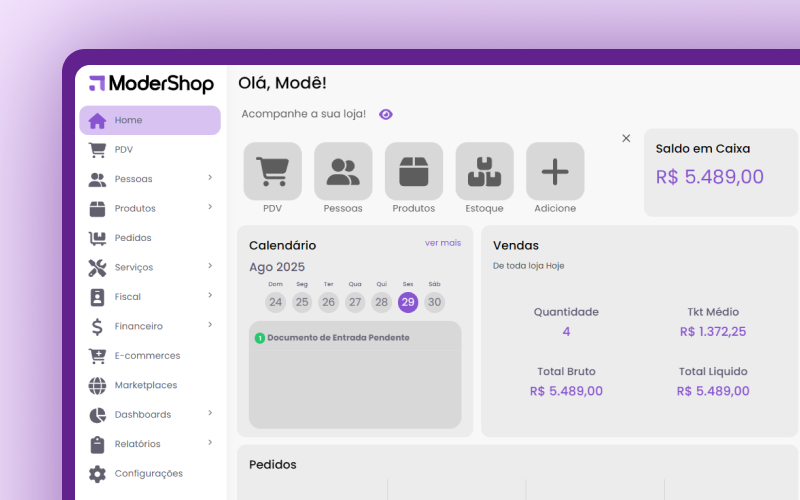Open the PDV shortcut tile
Image resolution: width=800 pixels, height=500 pixels.
272,171
